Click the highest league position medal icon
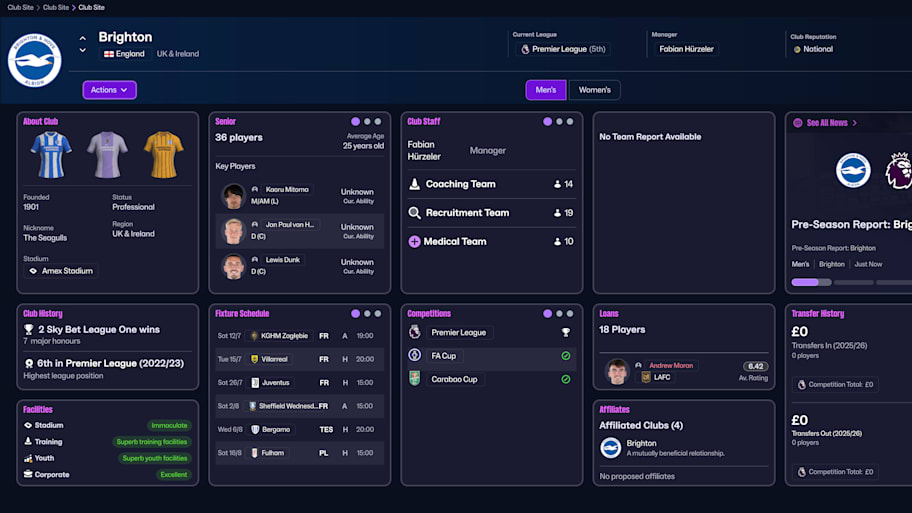912x513 pixels. click(x=28, y=364)
